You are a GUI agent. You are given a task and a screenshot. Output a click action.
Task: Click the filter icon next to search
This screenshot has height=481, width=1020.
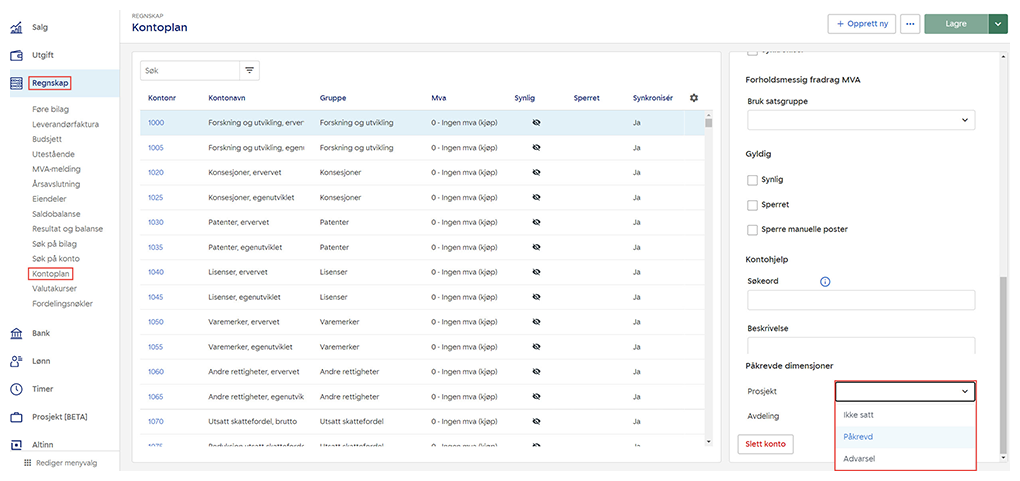coord(249,71)
